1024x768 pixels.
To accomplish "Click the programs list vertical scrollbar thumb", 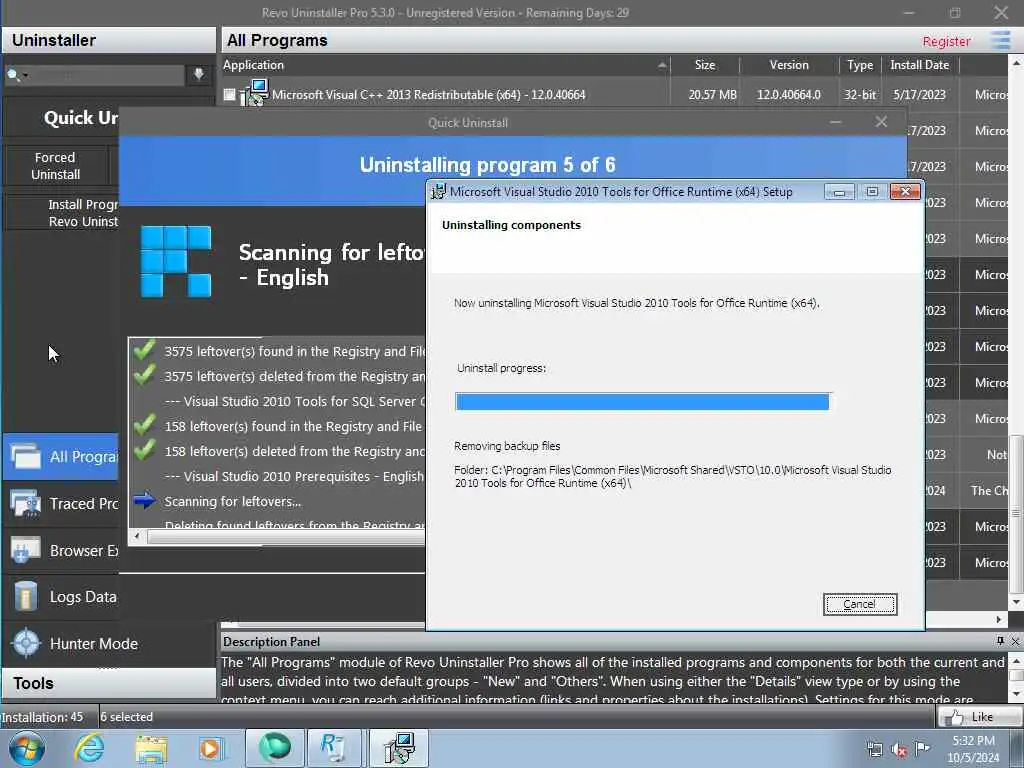I will pyautogui.click(x=1016, y=513).
